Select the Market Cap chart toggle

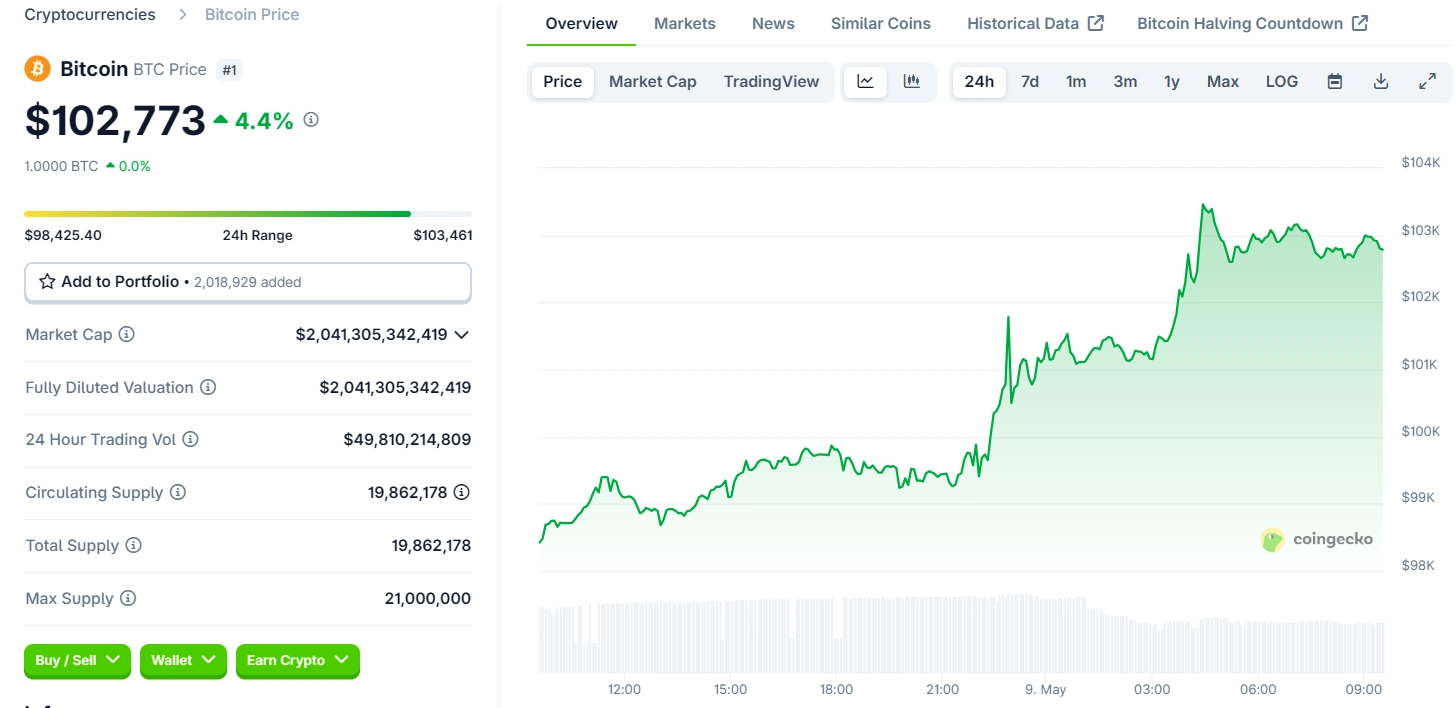(x=653, y=82)
